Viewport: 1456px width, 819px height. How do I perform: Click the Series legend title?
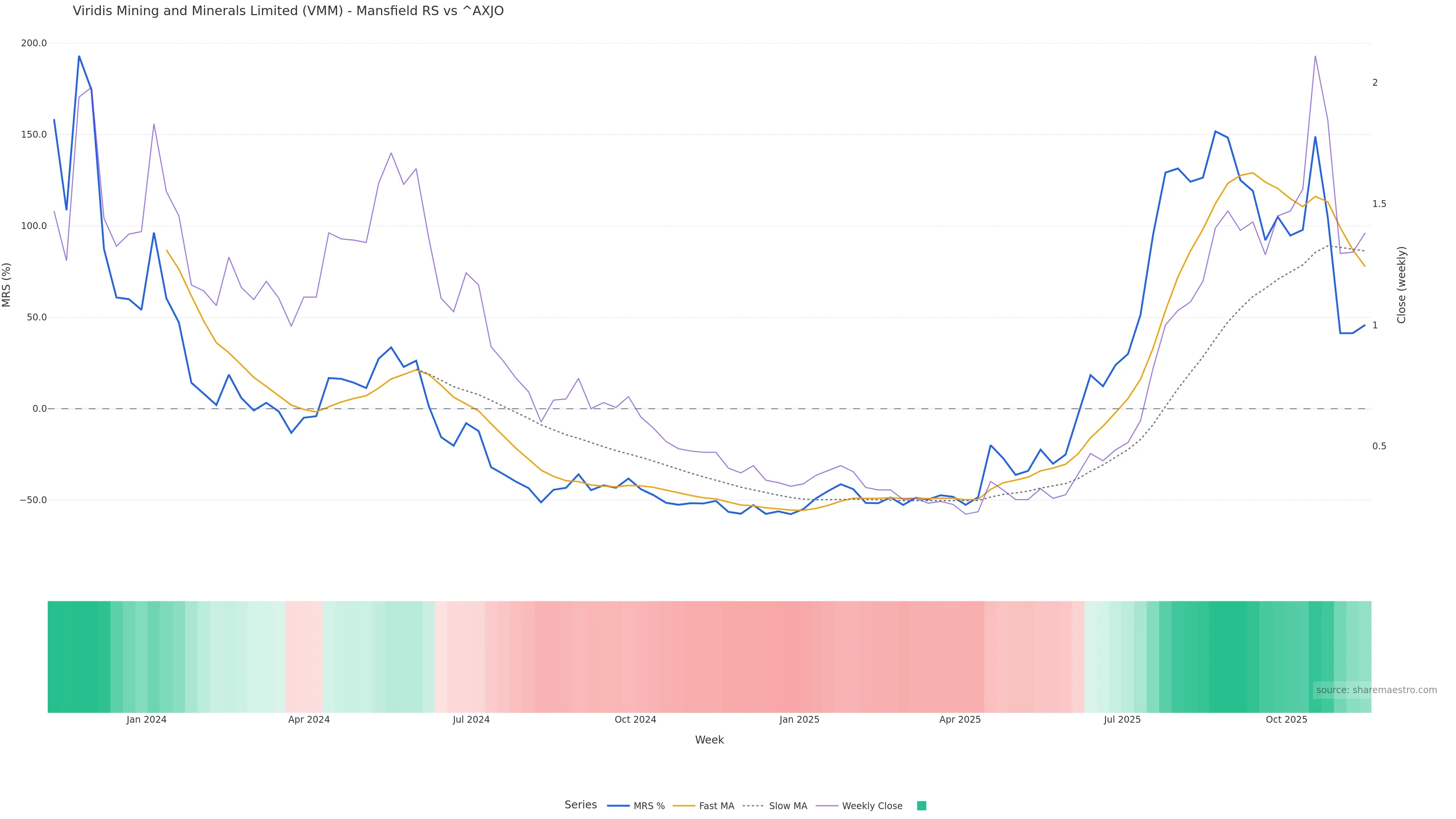(581, 805)
